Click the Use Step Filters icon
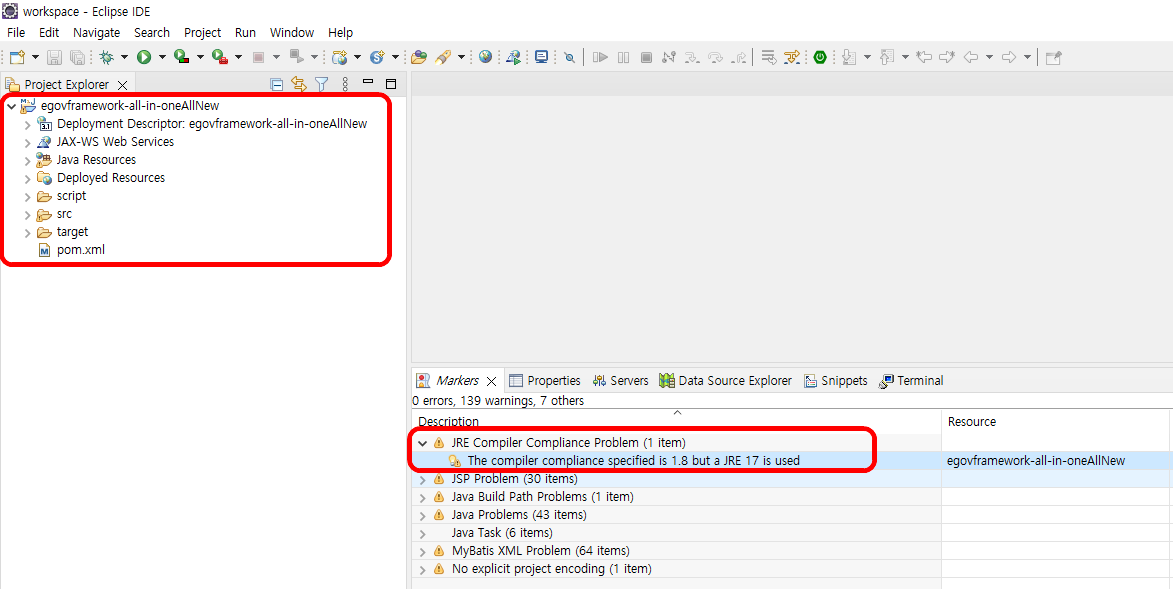The height and width of the screenshot is (589, 1173). tap(791, 57)
